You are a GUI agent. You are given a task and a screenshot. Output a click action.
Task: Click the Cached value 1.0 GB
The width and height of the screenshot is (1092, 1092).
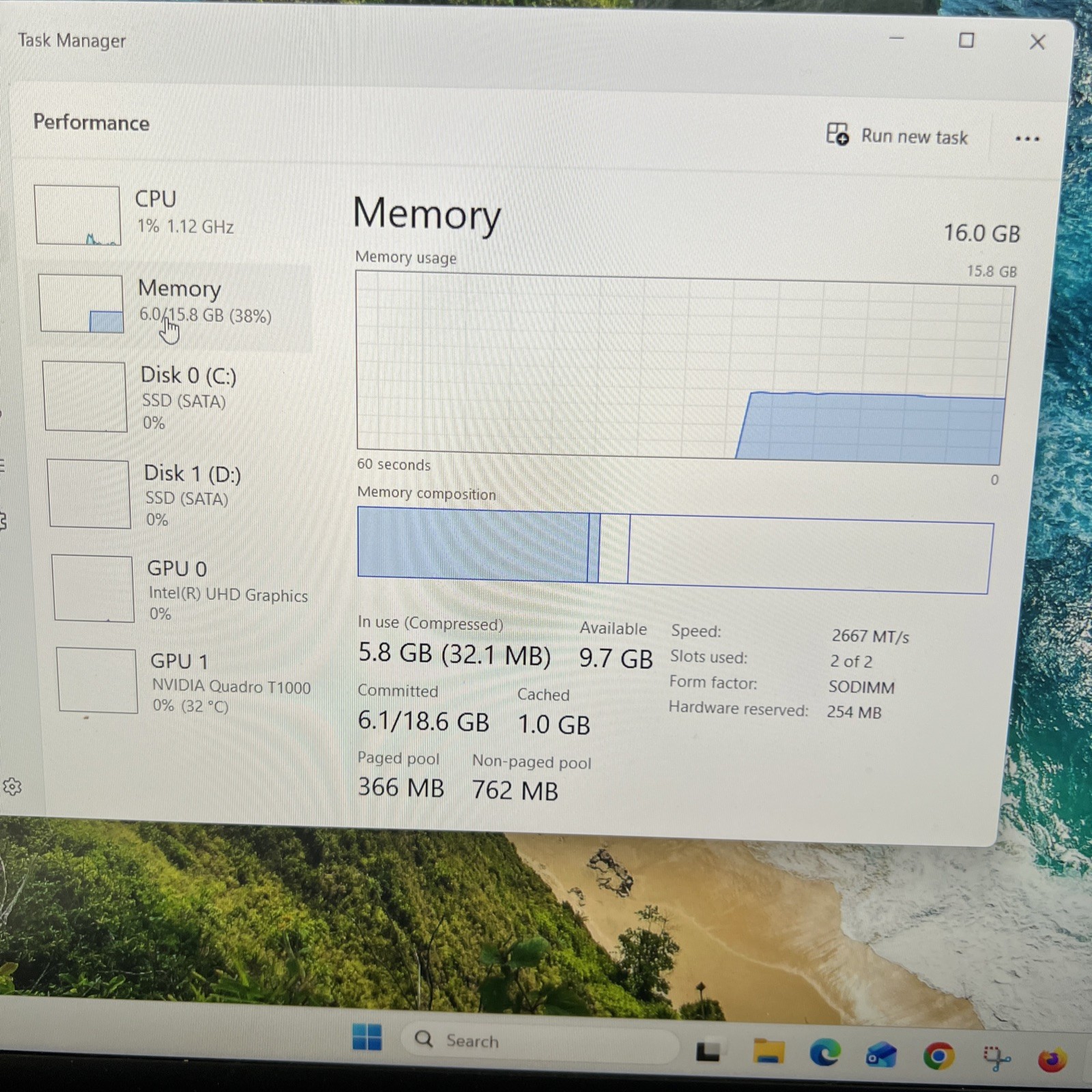click(x=554, y=724)
